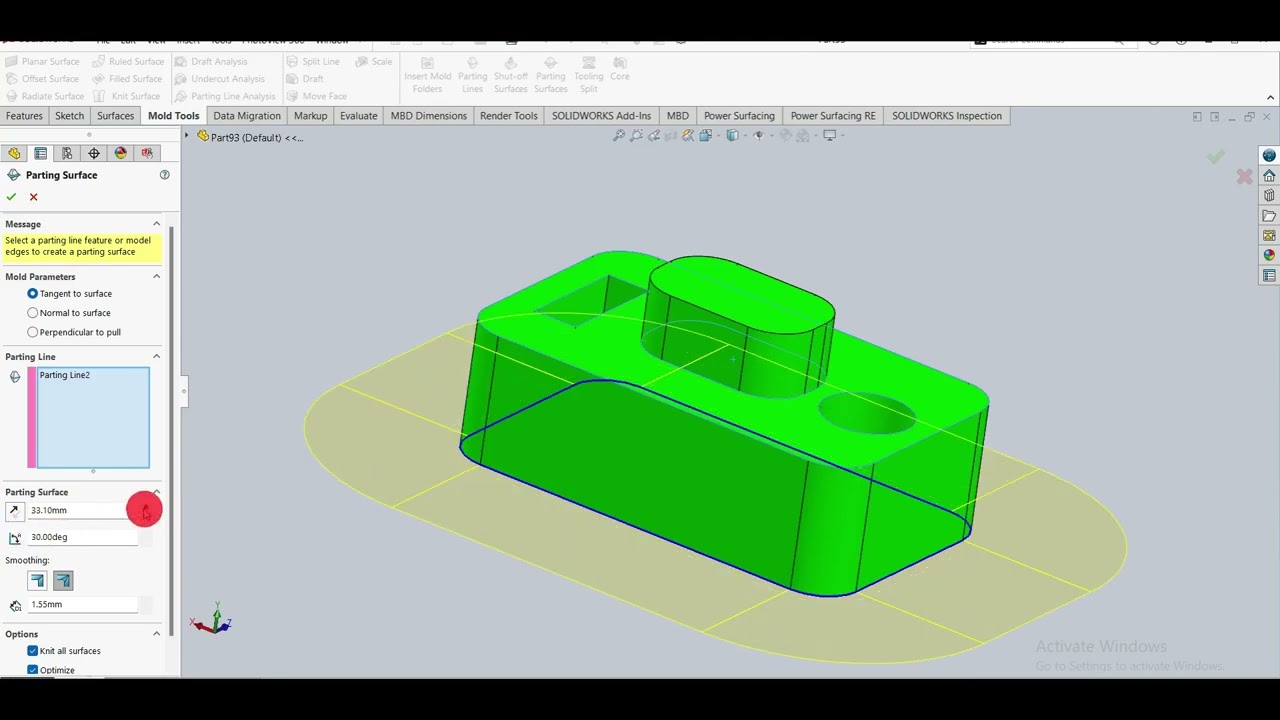
Task: Select Normal to surface option
Action: coord(33,313)
